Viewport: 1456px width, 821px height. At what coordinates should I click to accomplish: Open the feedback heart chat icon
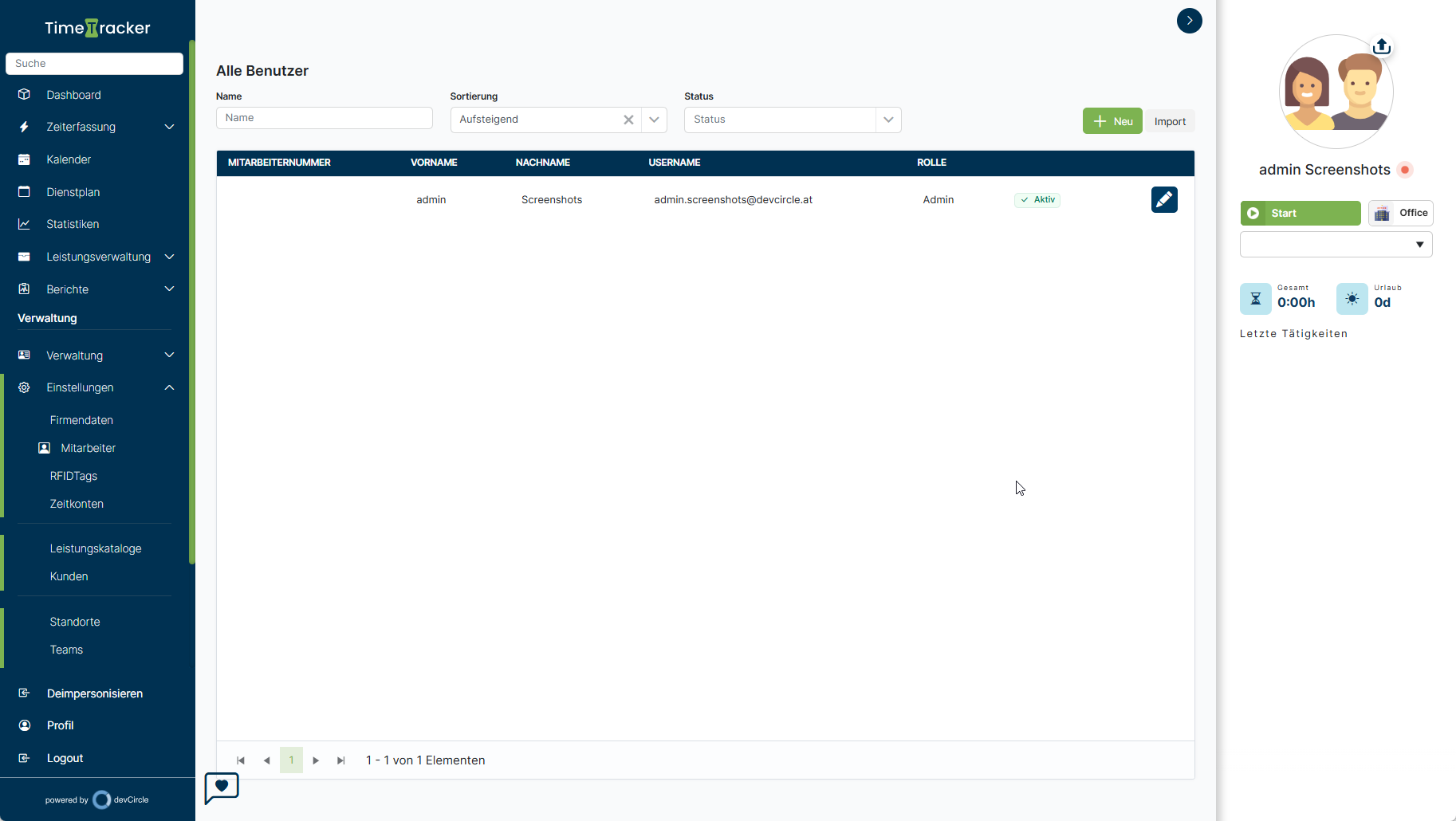point(222,788)
